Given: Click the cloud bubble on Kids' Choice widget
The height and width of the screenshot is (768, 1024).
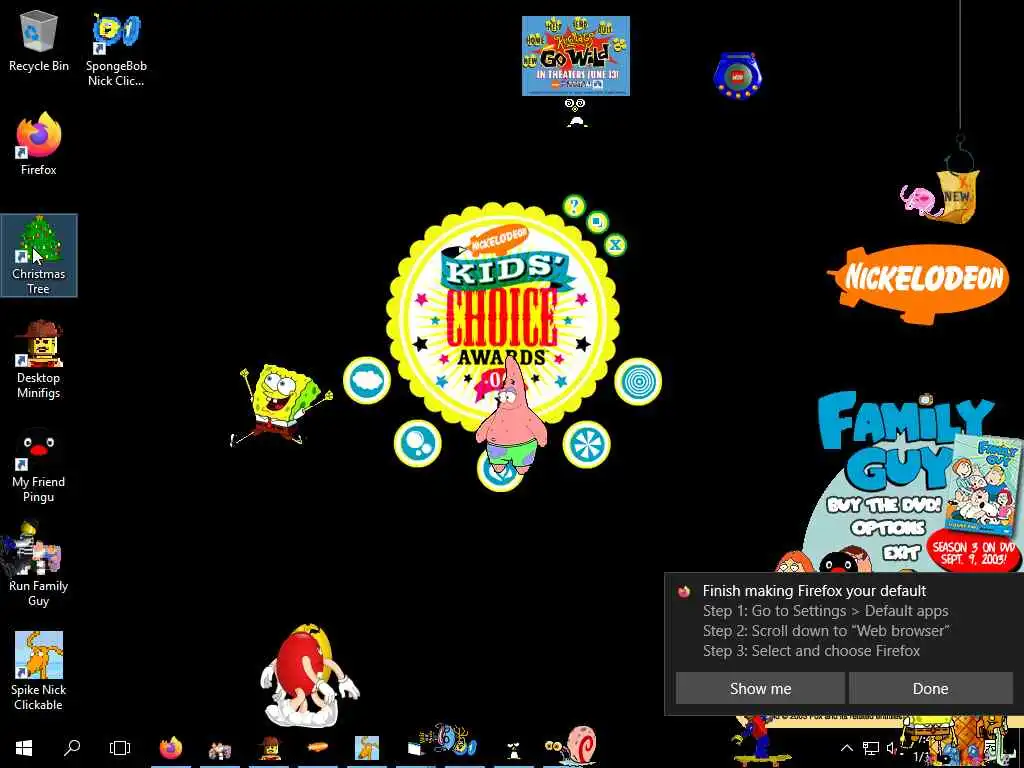Looking at the screenshot, I should (367, 380).
